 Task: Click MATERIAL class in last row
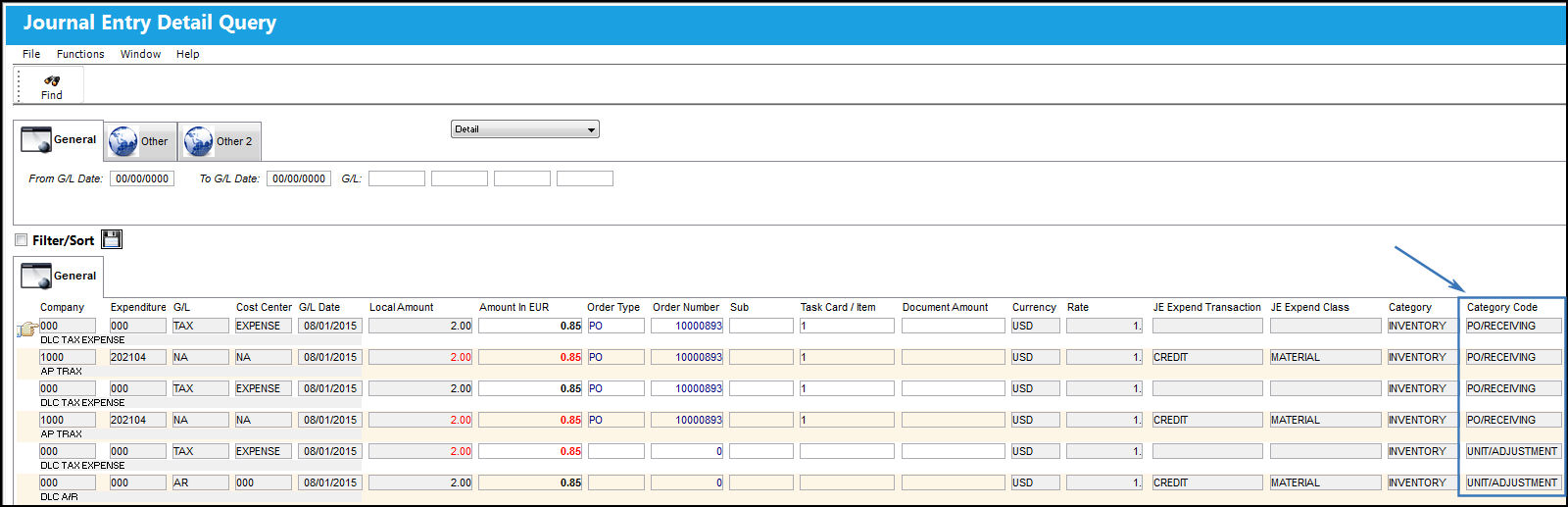click(x=1325, y=482)
